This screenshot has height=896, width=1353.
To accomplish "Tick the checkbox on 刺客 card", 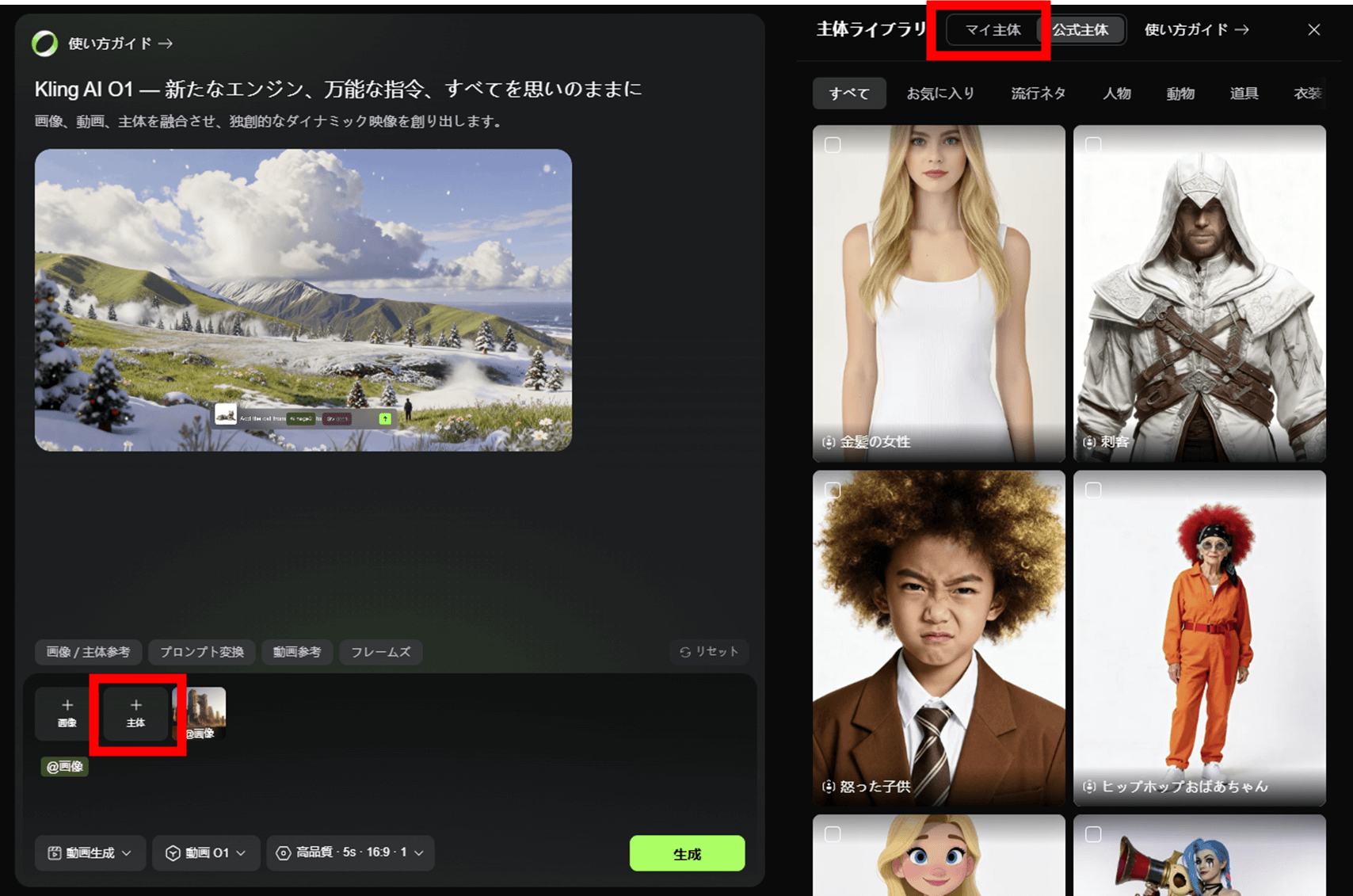I will 1093,145.
